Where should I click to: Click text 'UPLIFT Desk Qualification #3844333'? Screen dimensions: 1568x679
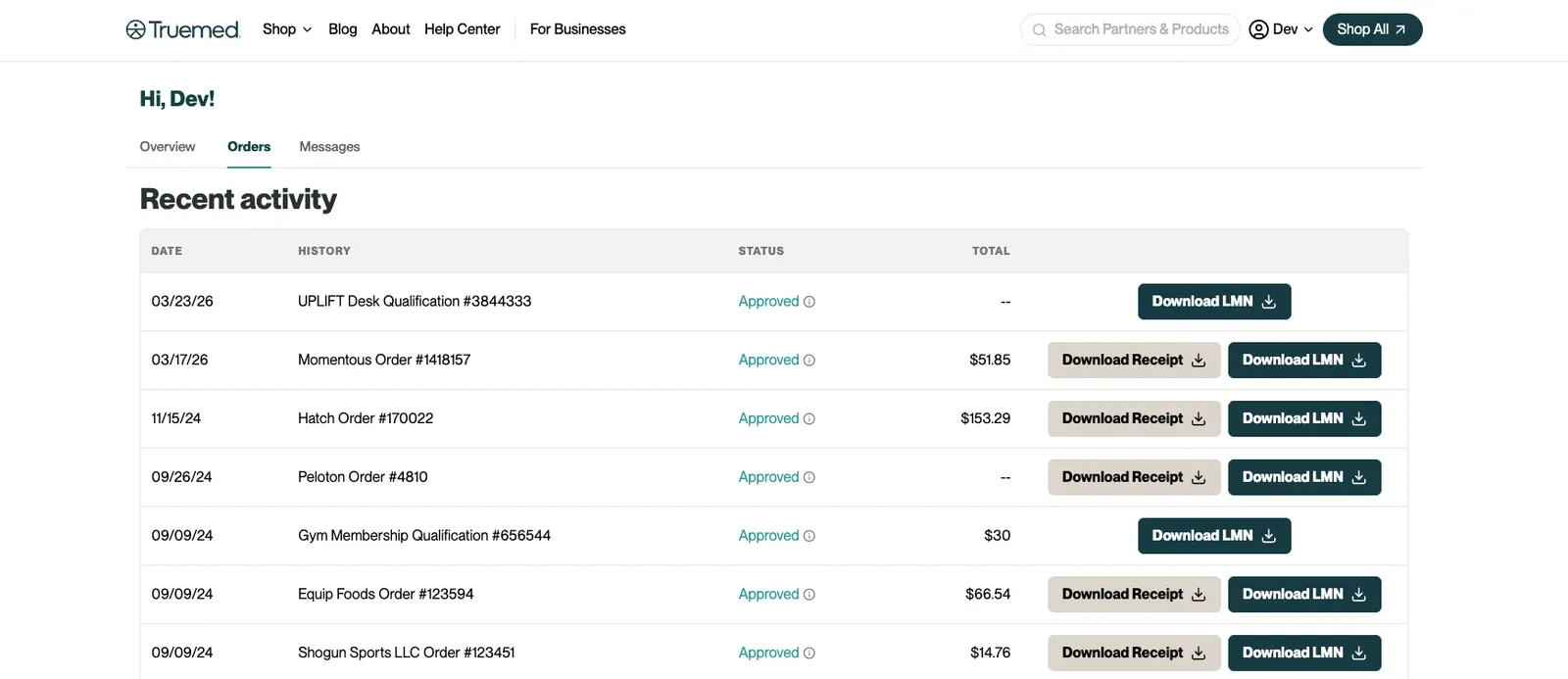coord(415,302)
